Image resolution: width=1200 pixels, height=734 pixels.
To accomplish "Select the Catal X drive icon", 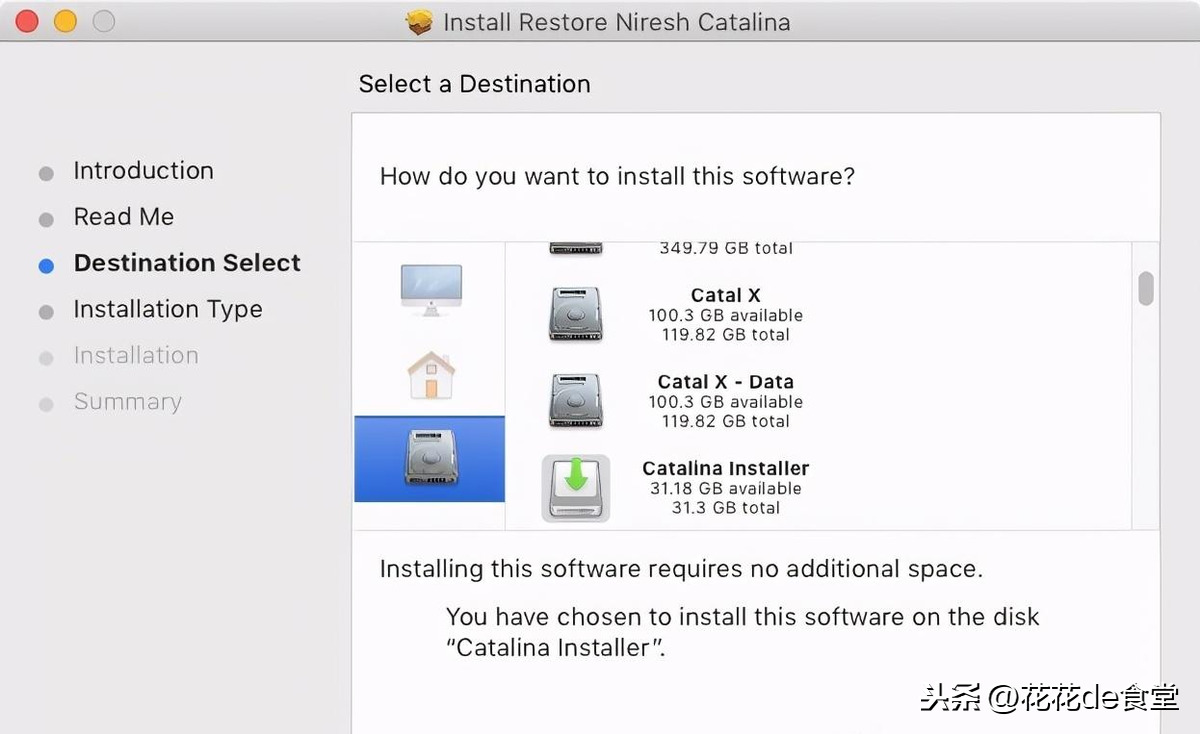I will coord(575,314).
